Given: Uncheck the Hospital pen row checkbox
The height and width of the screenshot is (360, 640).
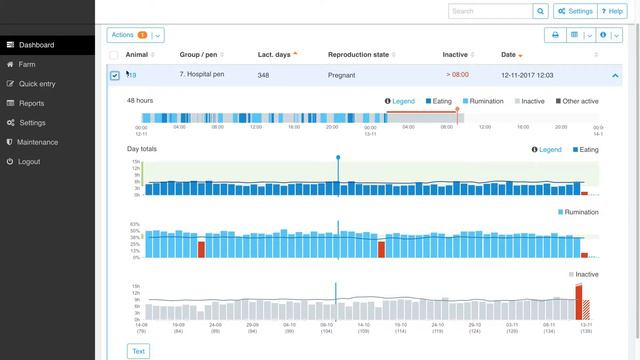Looking at the screenshot, I should pyautogui.click(x=115, y=76).
